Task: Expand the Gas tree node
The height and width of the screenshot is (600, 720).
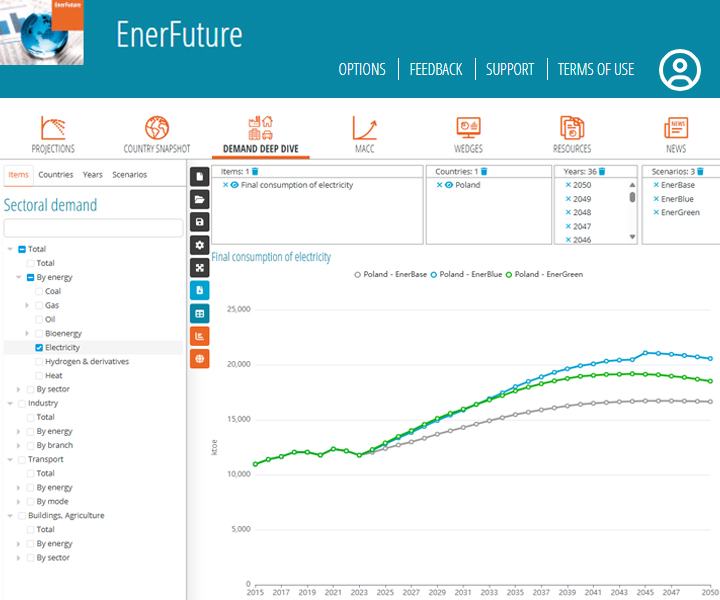Action: click(28, 305)
